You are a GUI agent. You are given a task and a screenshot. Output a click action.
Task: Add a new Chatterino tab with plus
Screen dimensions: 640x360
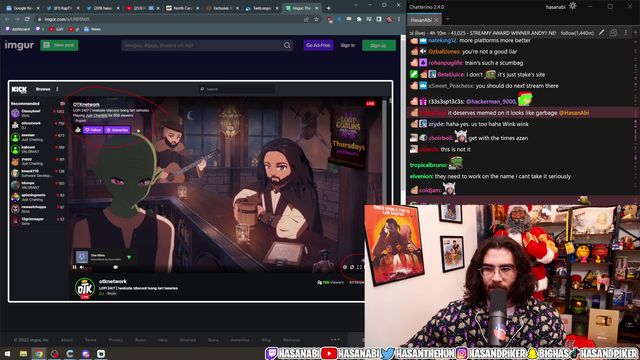pos(448,19)
